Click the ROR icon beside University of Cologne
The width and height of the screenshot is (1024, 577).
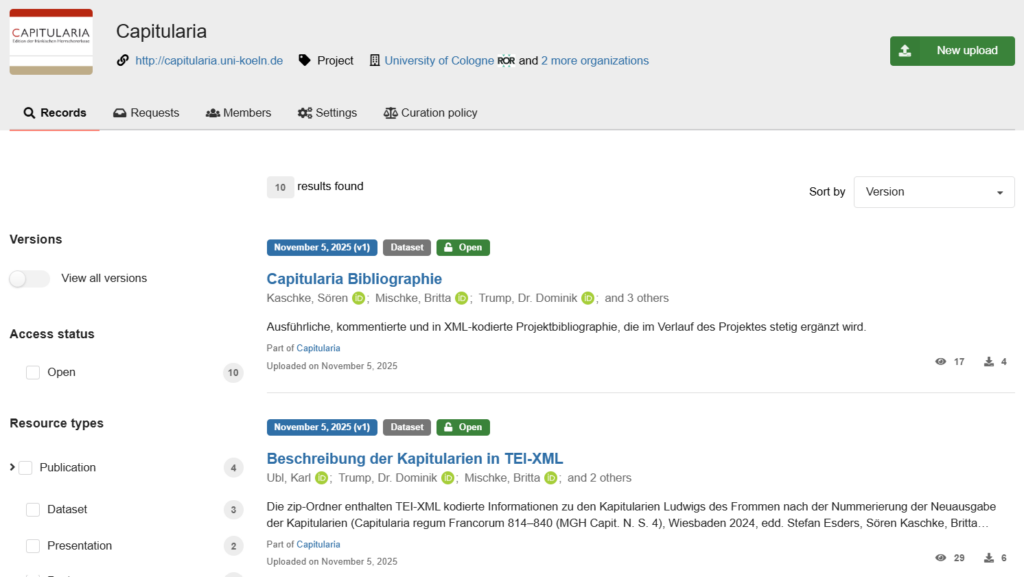(x=508, y=60)
